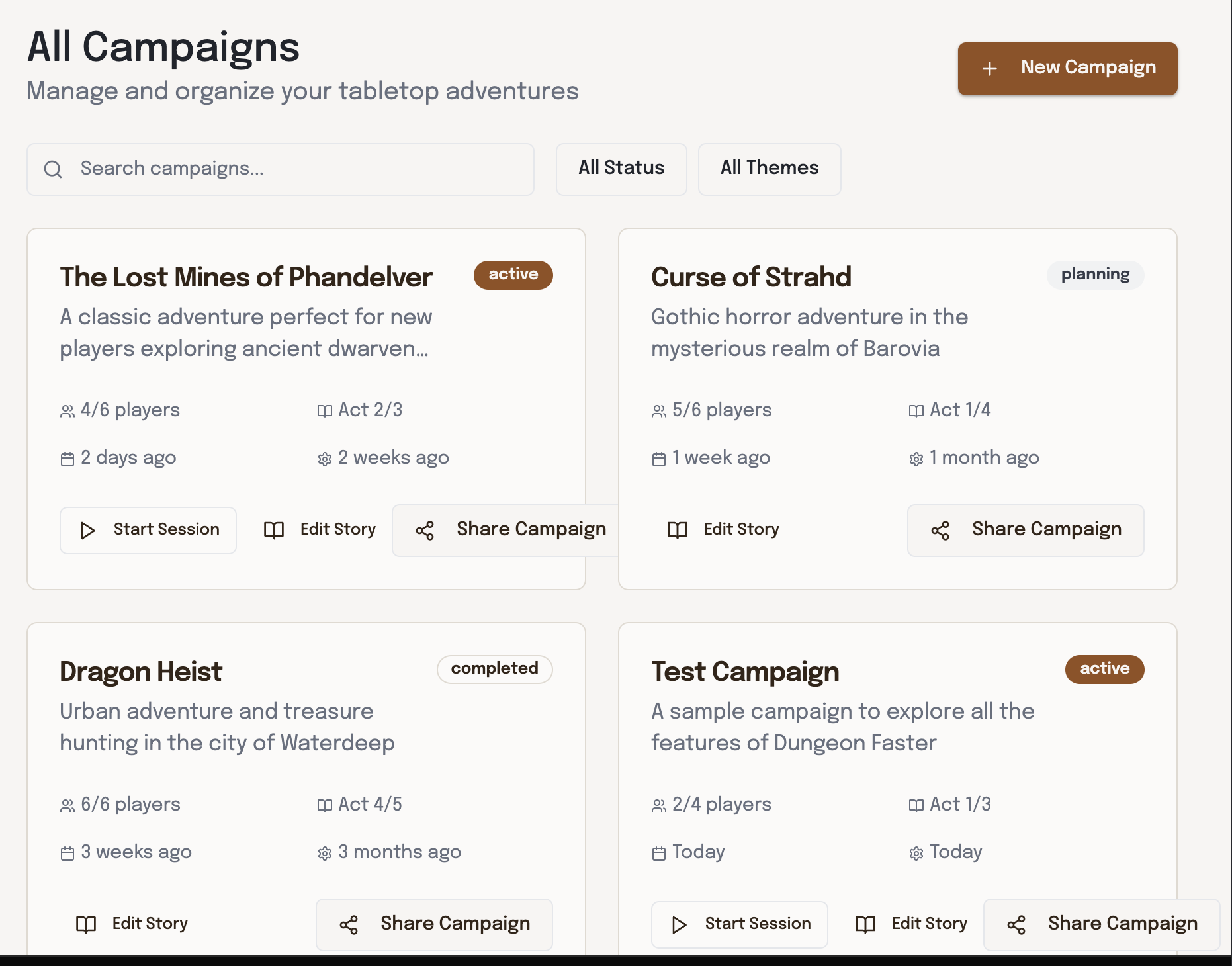1232x966 pixels.
Task: Start Session for Lost Mines of Phandelver
Action: tap(148, 530)
